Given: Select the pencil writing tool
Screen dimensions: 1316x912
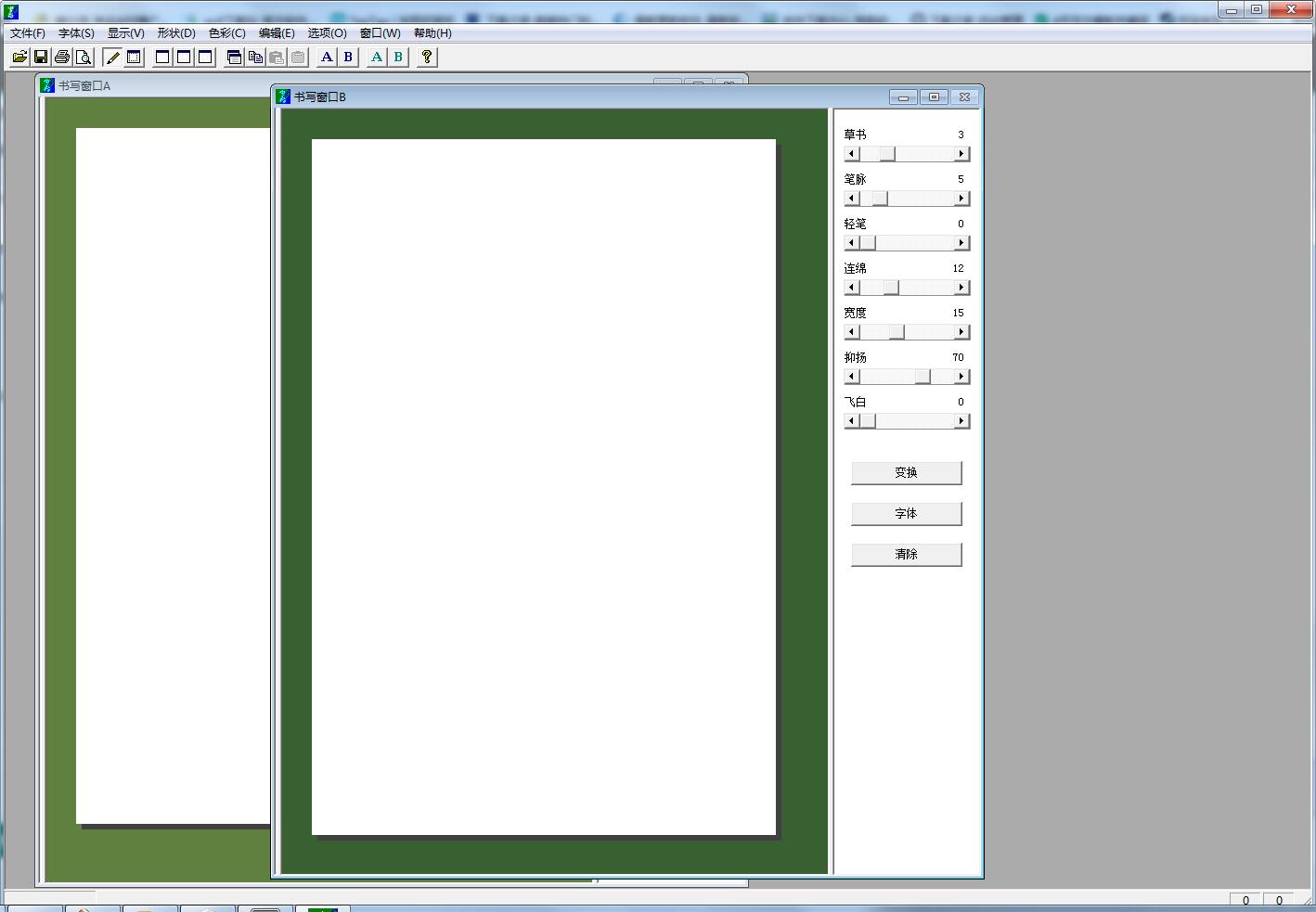Looking at the screenshot, I should pyautogui.click(x=112, y=58).
